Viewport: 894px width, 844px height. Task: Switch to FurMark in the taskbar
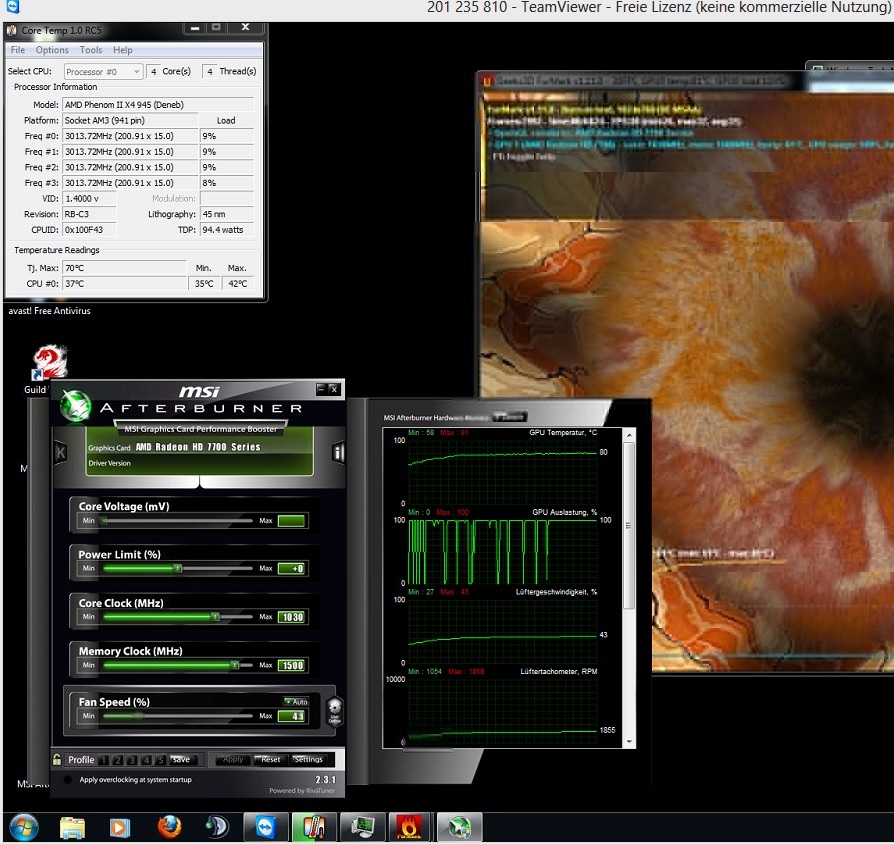pyautogui.click(x=409, y=827)
